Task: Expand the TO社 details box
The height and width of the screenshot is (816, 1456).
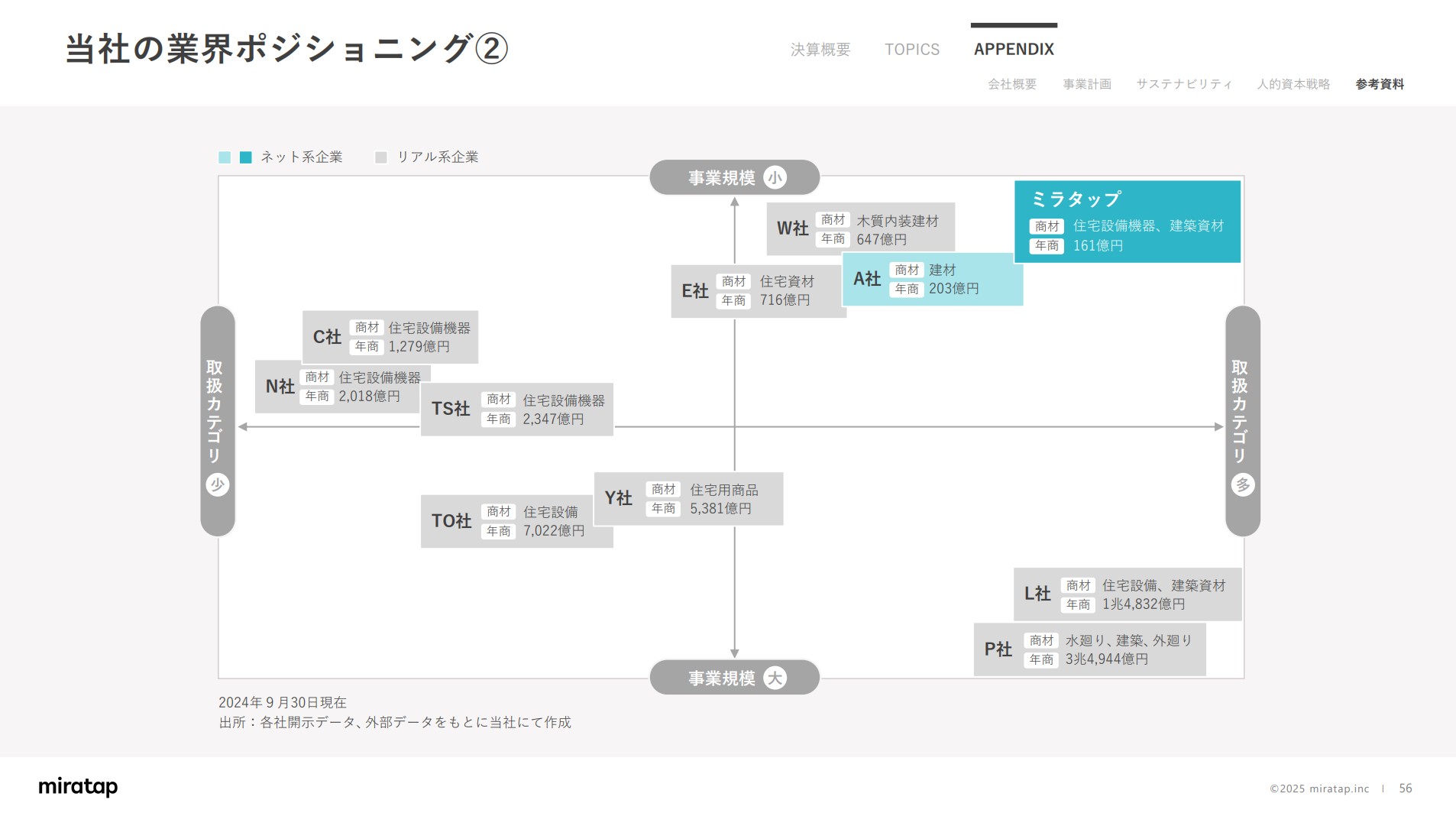Action: pos(516,520)
